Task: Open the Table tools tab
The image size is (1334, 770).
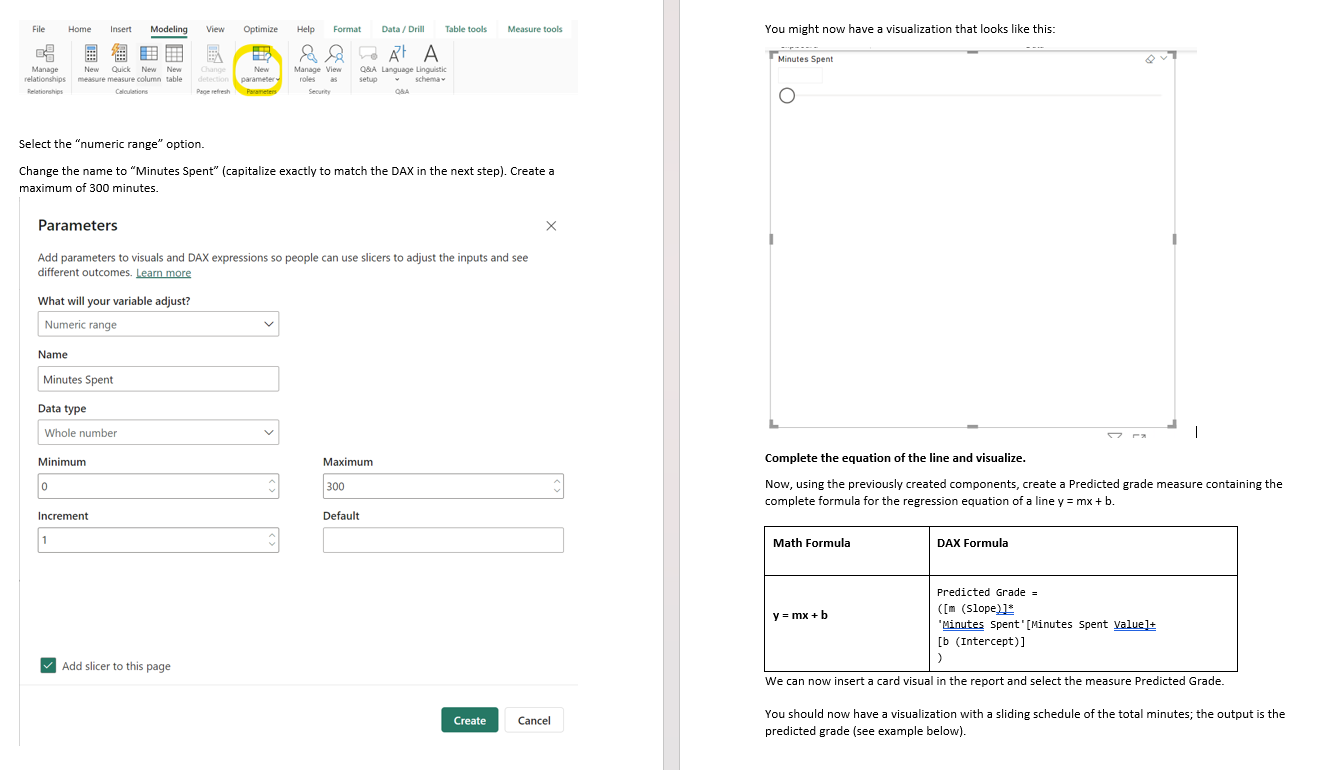Action: 465,29
